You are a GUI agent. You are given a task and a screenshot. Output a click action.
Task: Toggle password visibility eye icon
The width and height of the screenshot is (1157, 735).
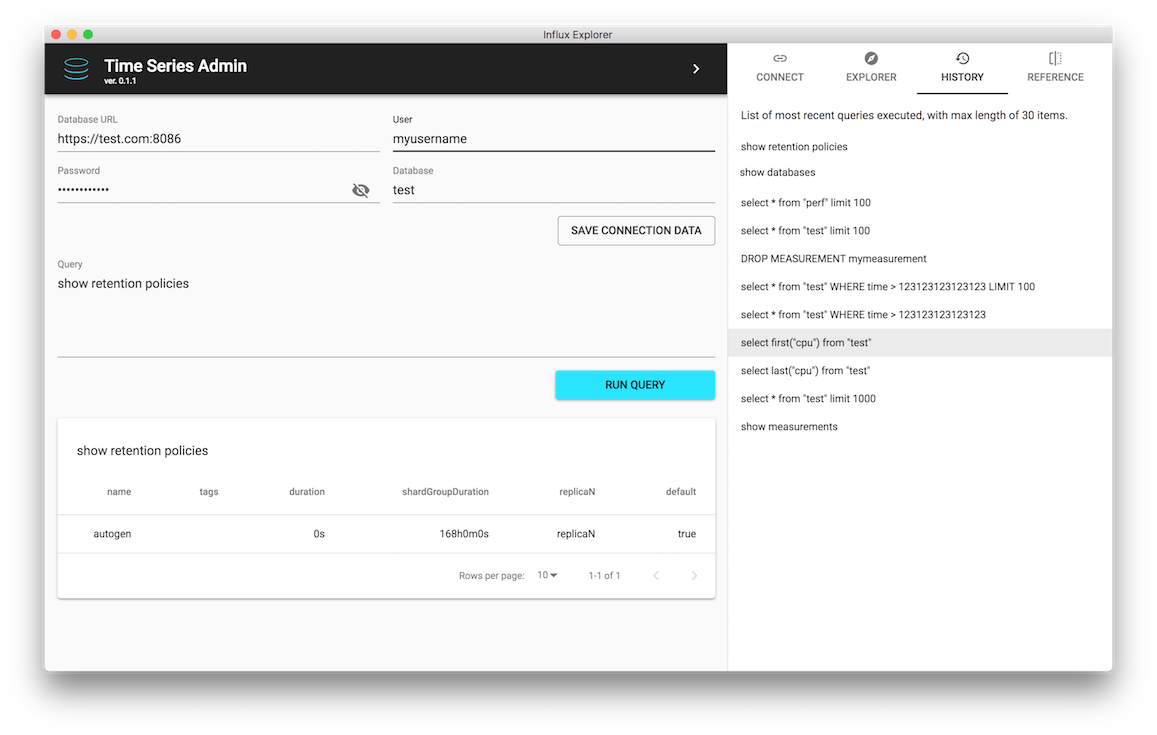point(361,190)
